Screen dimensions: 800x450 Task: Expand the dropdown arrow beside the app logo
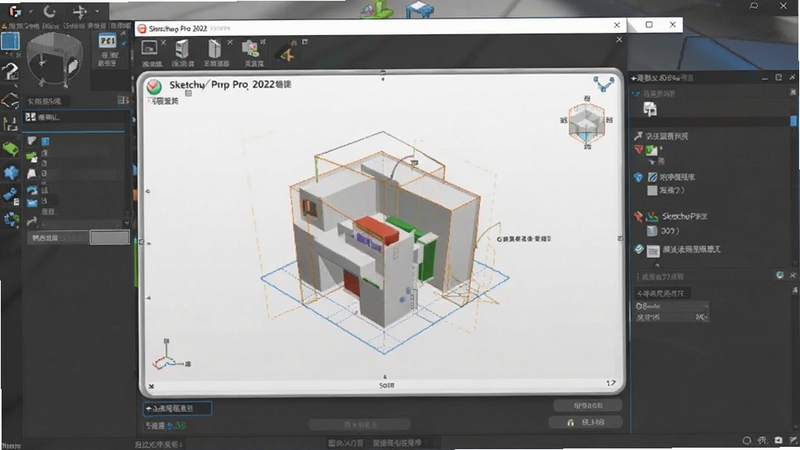point(31,11)
